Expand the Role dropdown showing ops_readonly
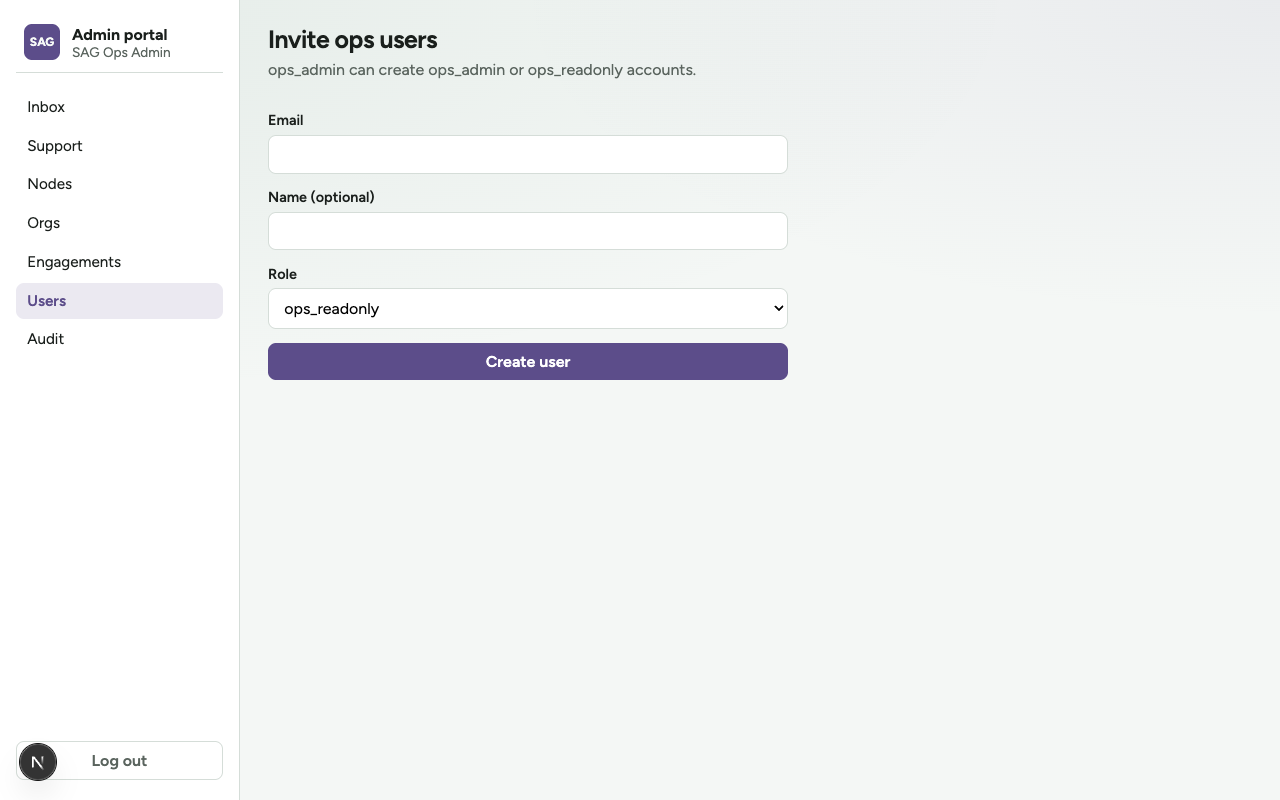 [528, 309]
